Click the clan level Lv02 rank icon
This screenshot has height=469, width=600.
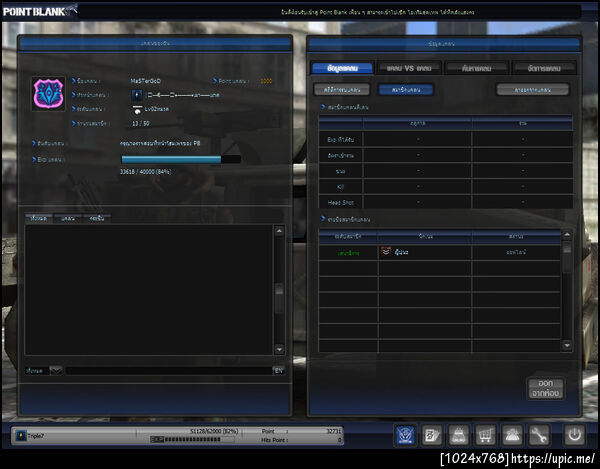(x=137, y=109)
